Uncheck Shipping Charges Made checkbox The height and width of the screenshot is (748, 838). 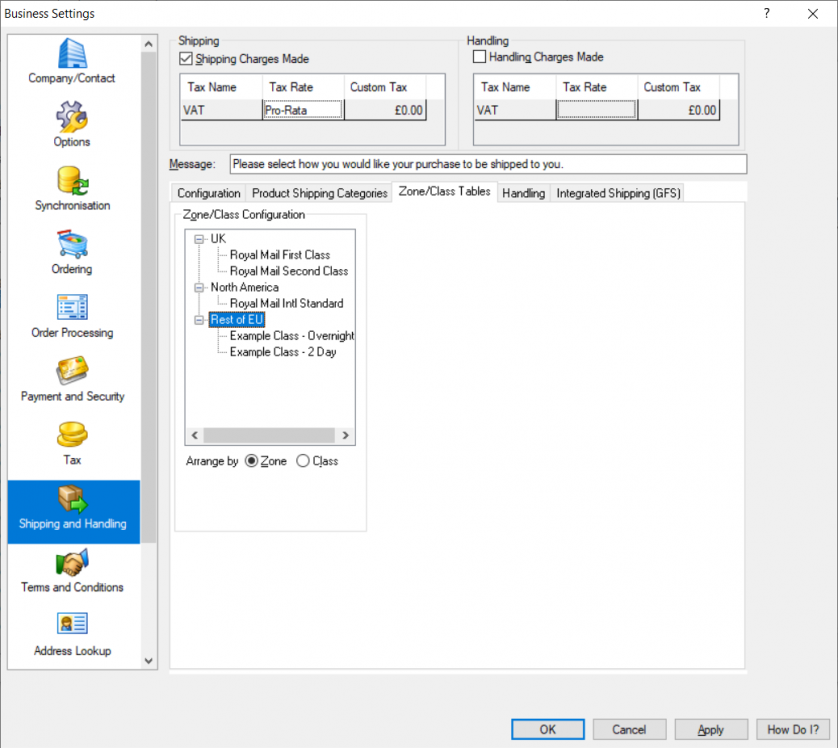click(186, 59)
